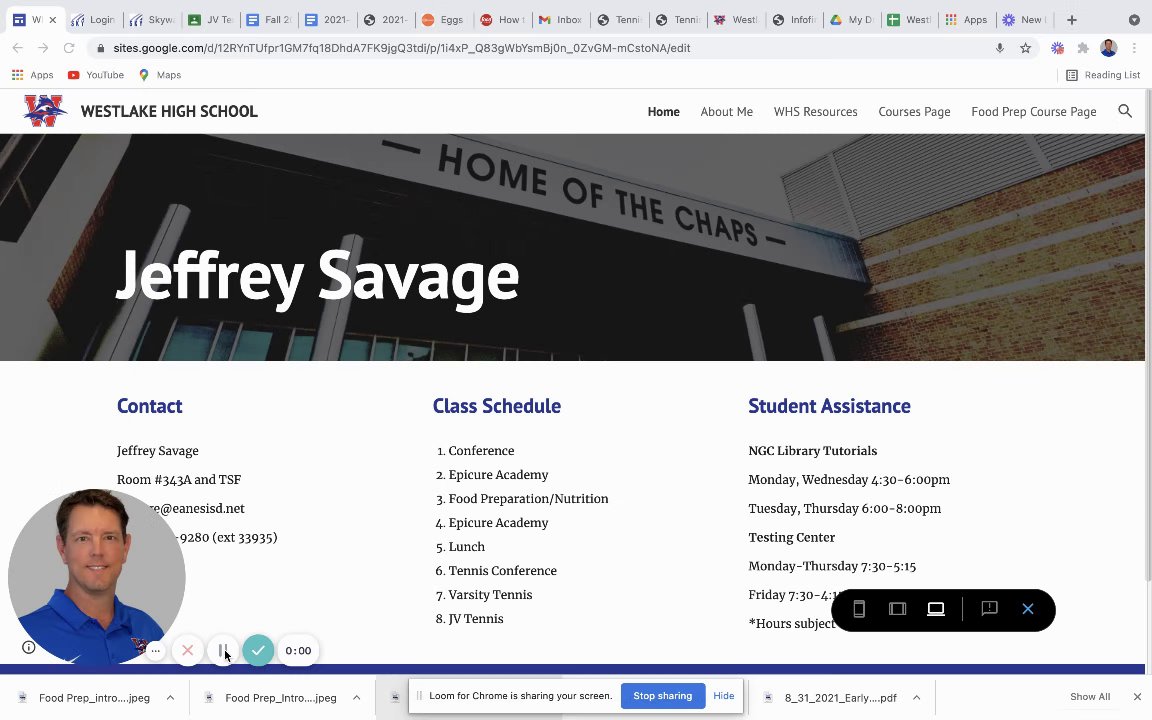Go to the Home page nav item
Image resolution: width=1152 pixels, height=720 pixels.
[x=663, y=112]
